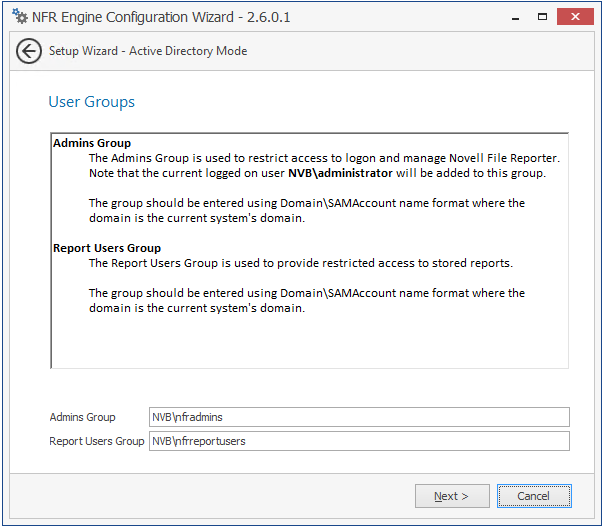Click sentence about restricted access to stored reports
The width and height of the screenshot is (604, 528).
[x=300, y=263]
